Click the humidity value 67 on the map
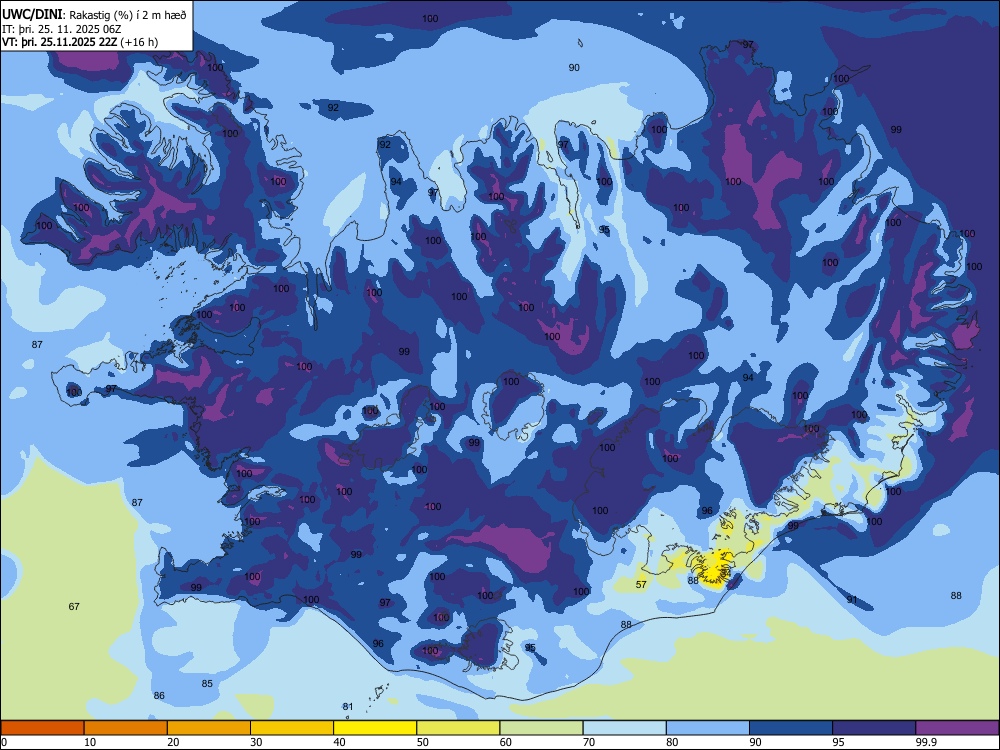Screen dimensions: 1000x750 (x=74, y=607)
